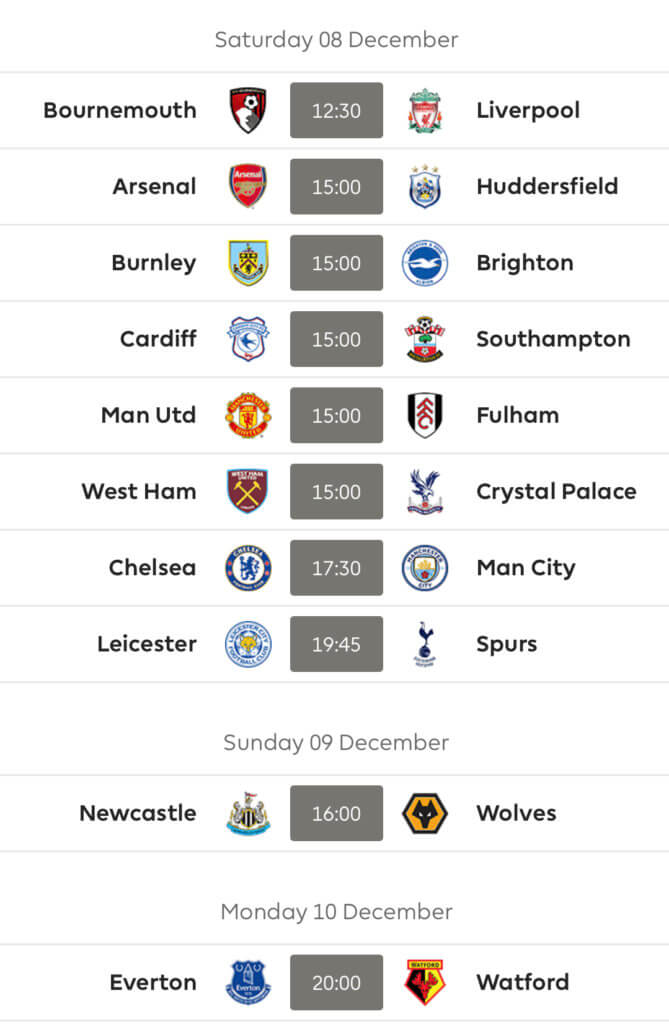Open the 17:30 Chelsea match button
669x1024 pixels.
[x=336, y=568]
